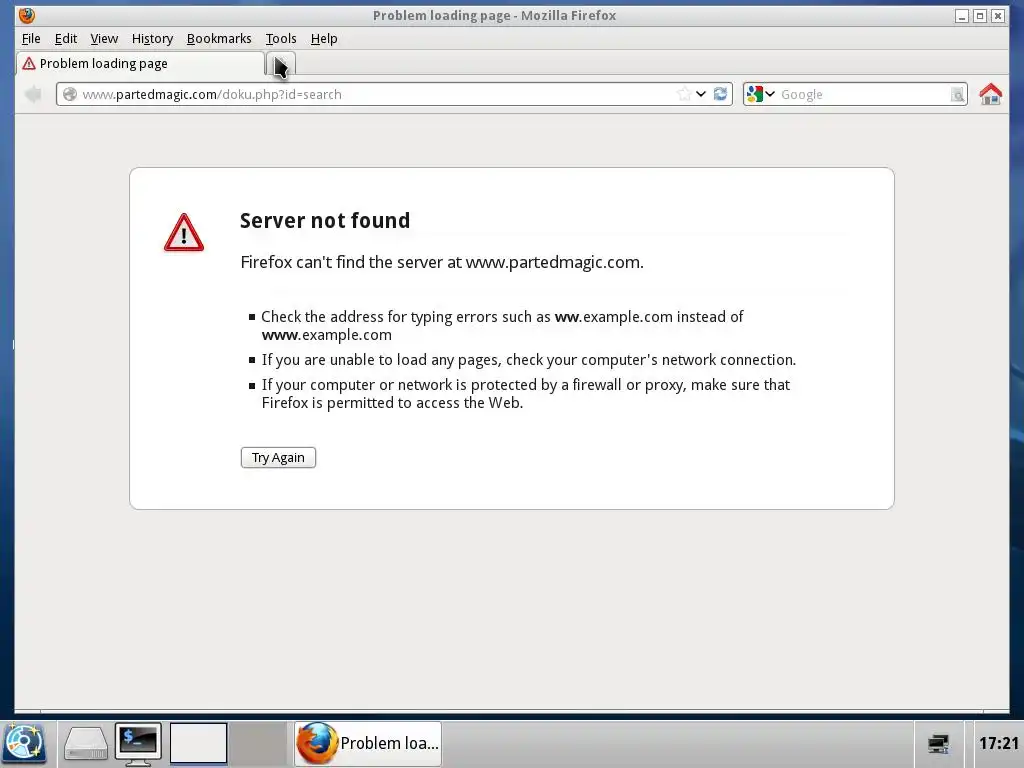
Task: Open the search engine selector dropdown
Action: click(760, 94)
